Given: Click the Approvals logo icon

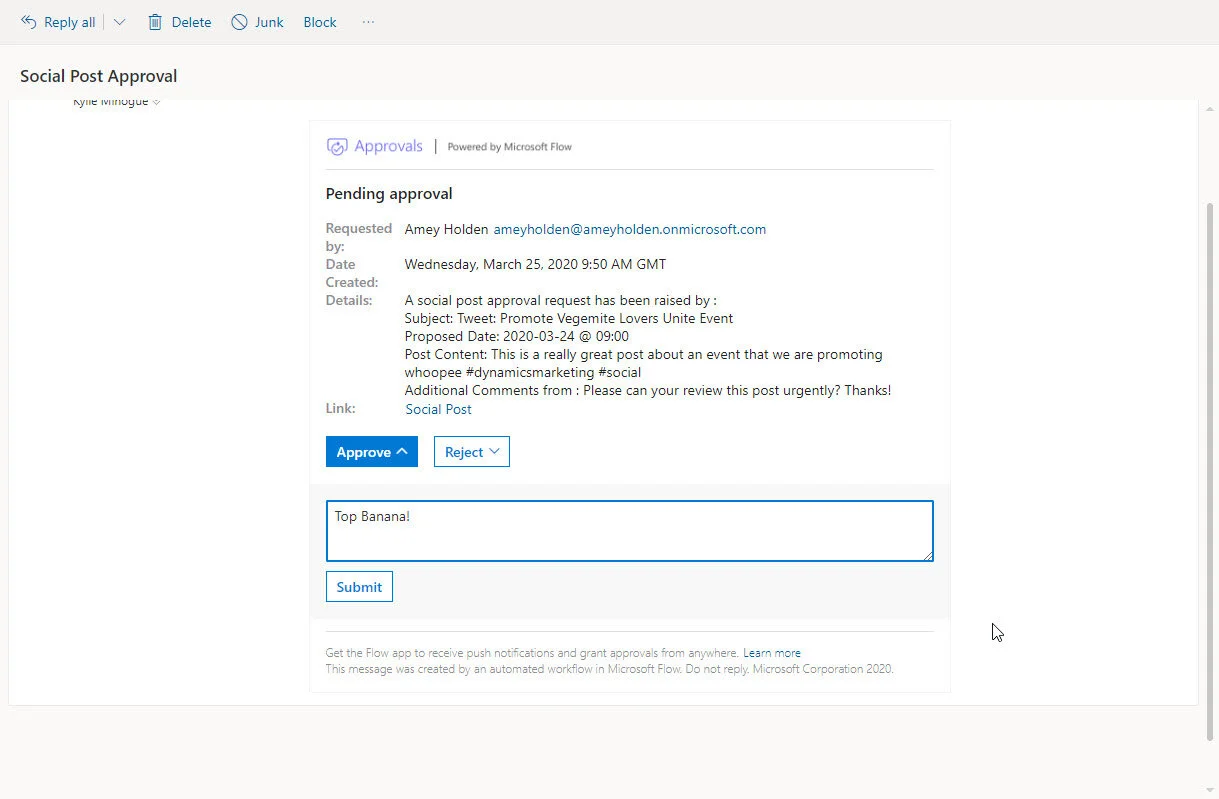Looking at the screenshot, I should tap(337, 146).
